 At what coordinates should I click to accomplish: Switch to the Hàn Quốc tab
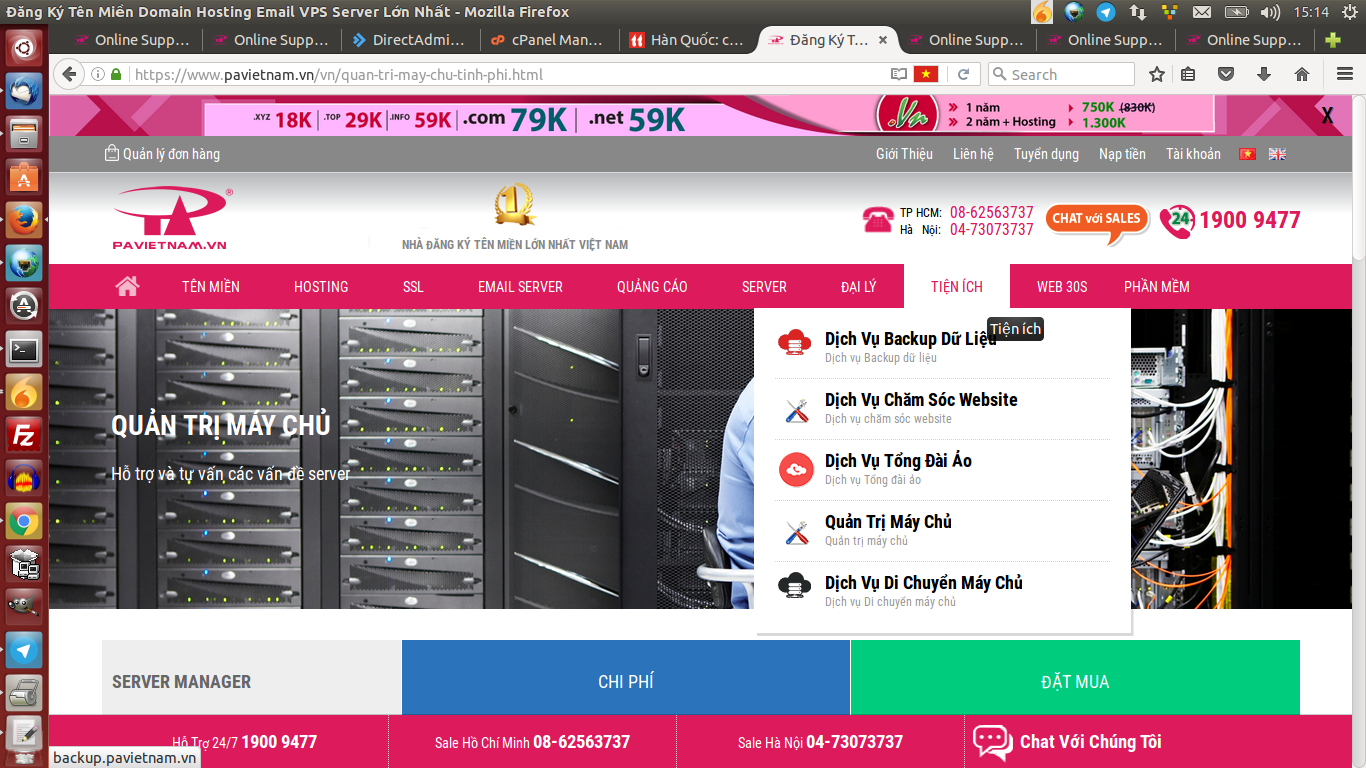coord(687,40)
